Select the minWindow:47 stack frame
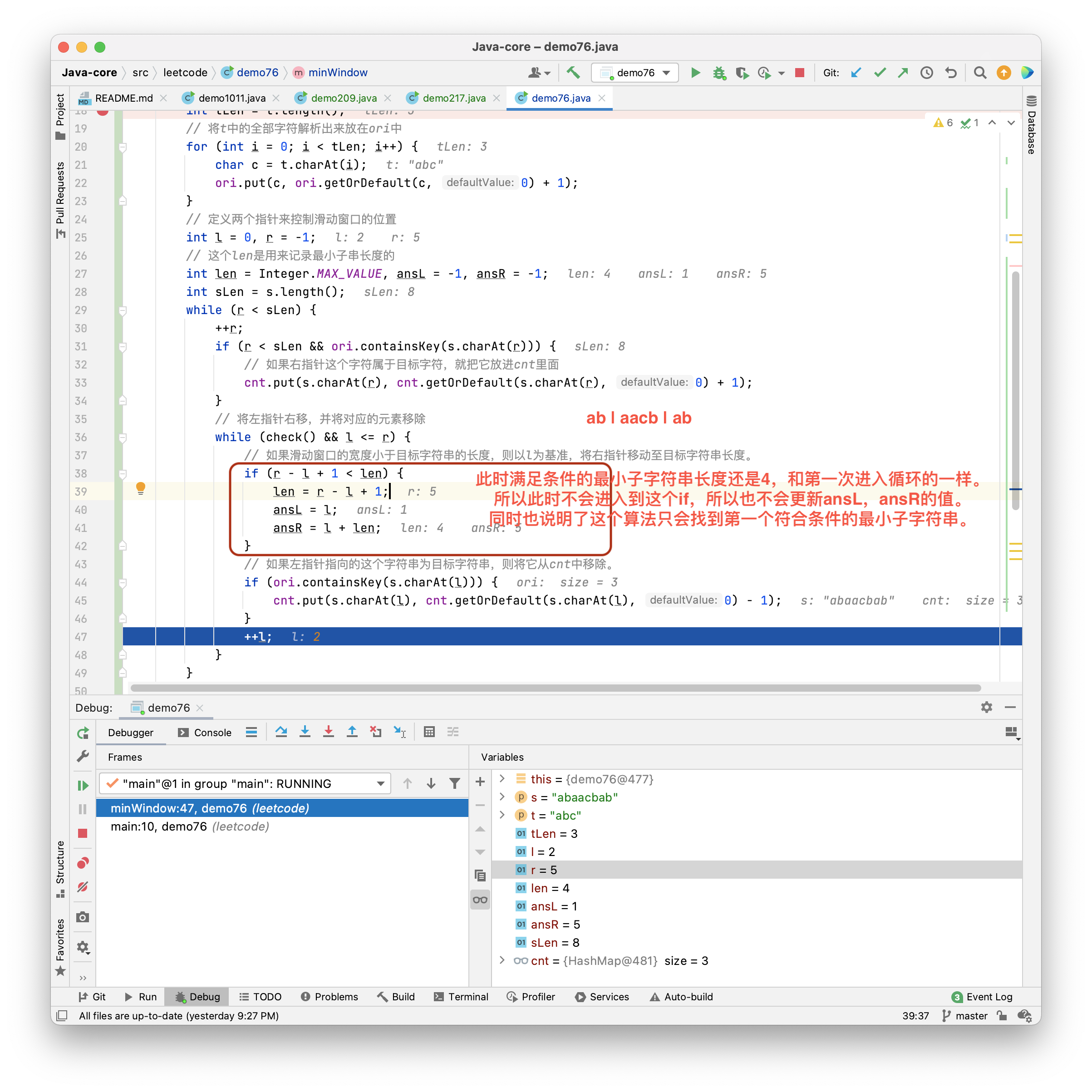The width and height of the screenshot is (1092, 1092). click(281, 808)
